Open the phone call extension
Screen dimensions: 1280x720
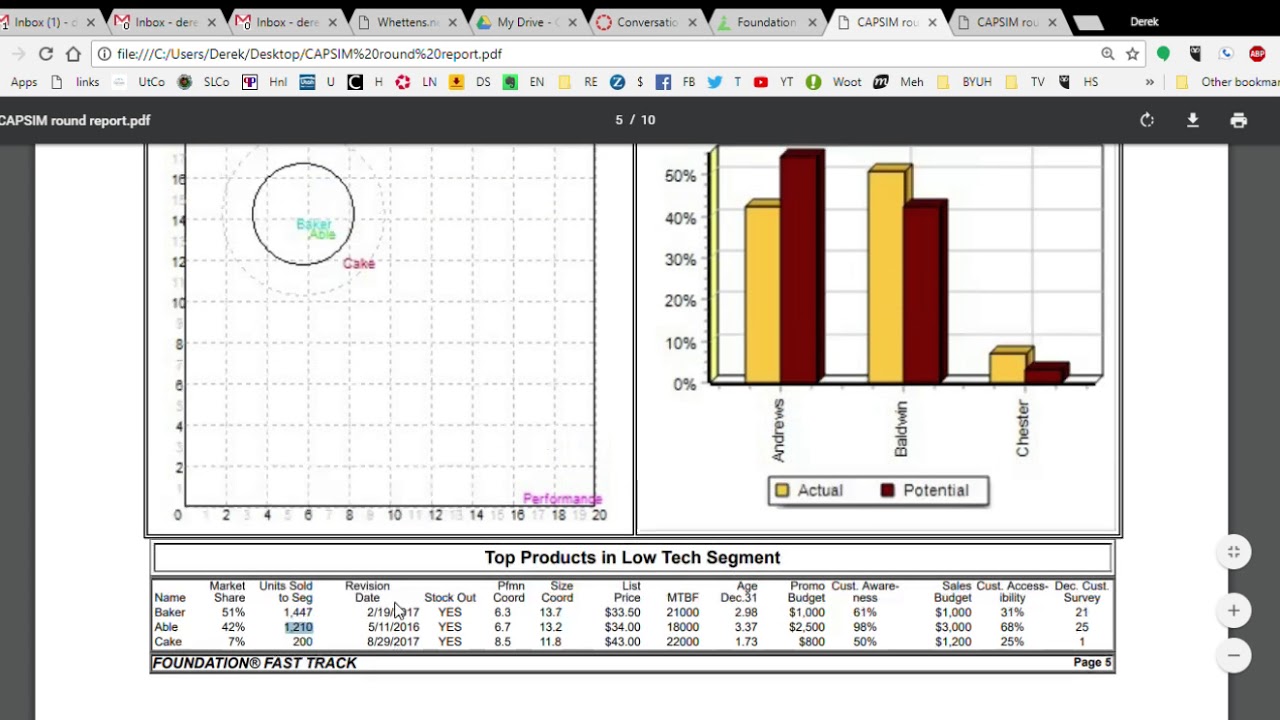coord(1226,54)
